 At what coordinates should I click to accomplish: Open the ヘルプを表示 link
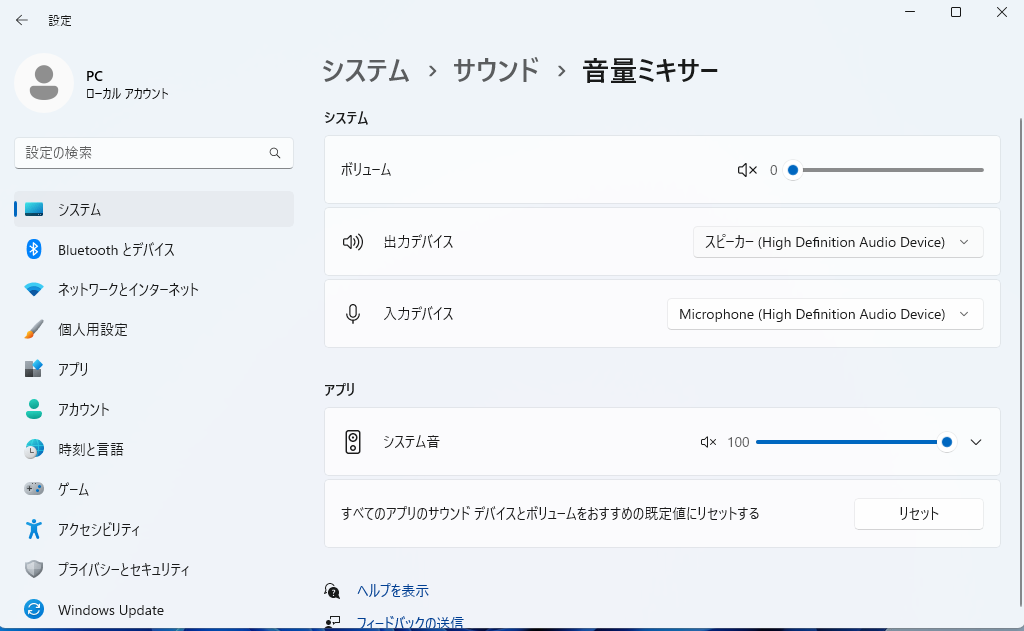392,591
